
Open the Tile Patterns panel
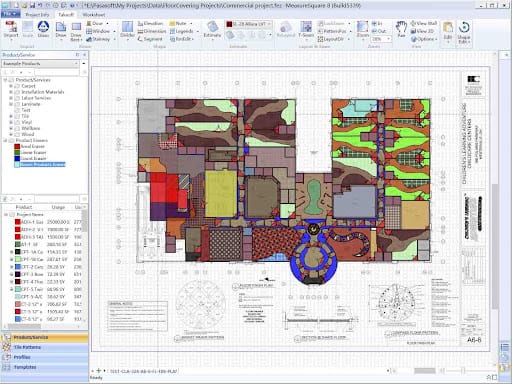click(x=45, y=347)
